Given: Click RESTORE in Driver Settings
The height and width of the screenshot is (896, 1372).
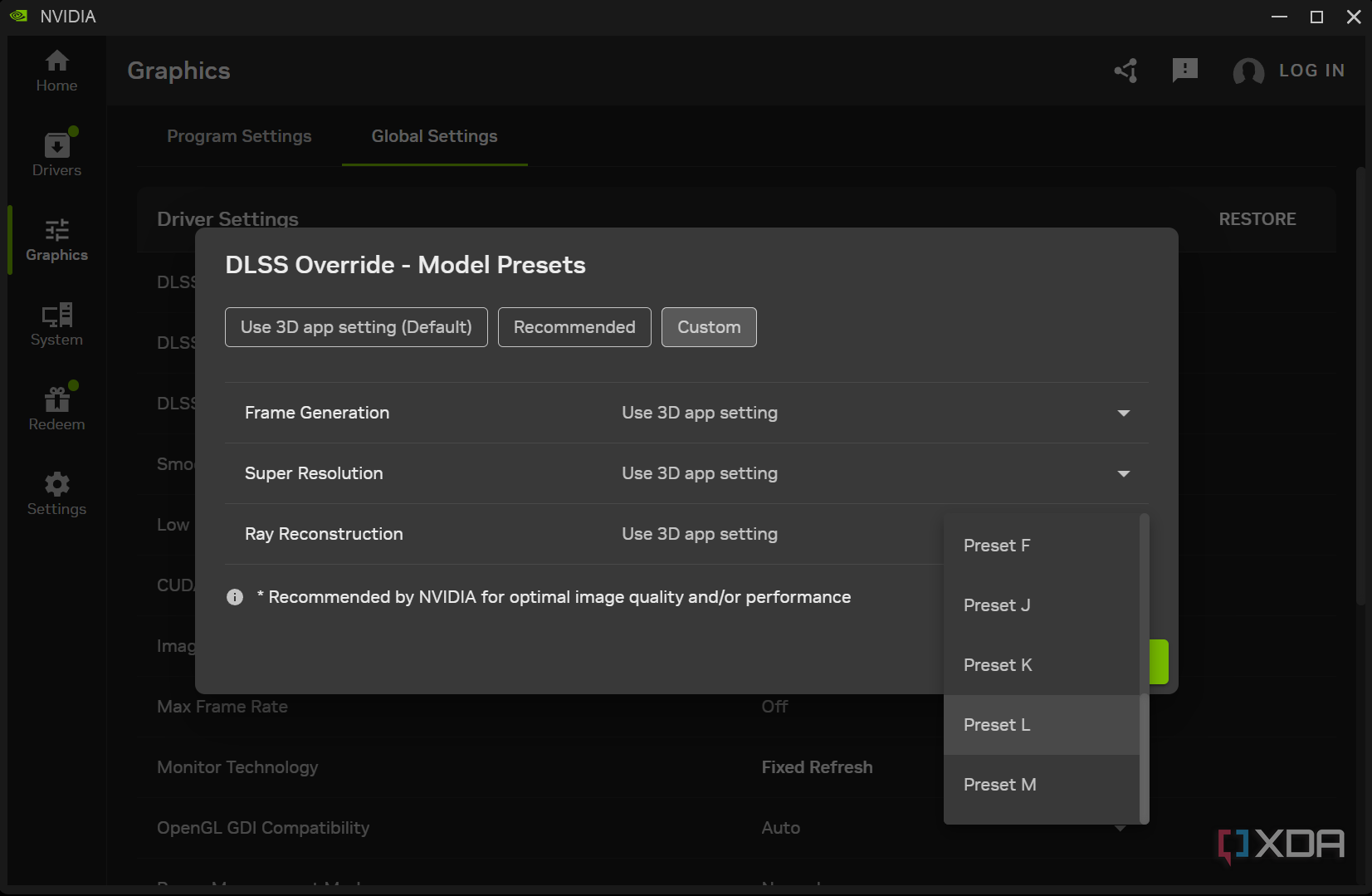Looking at the screenshot, I should [1257, 219].
